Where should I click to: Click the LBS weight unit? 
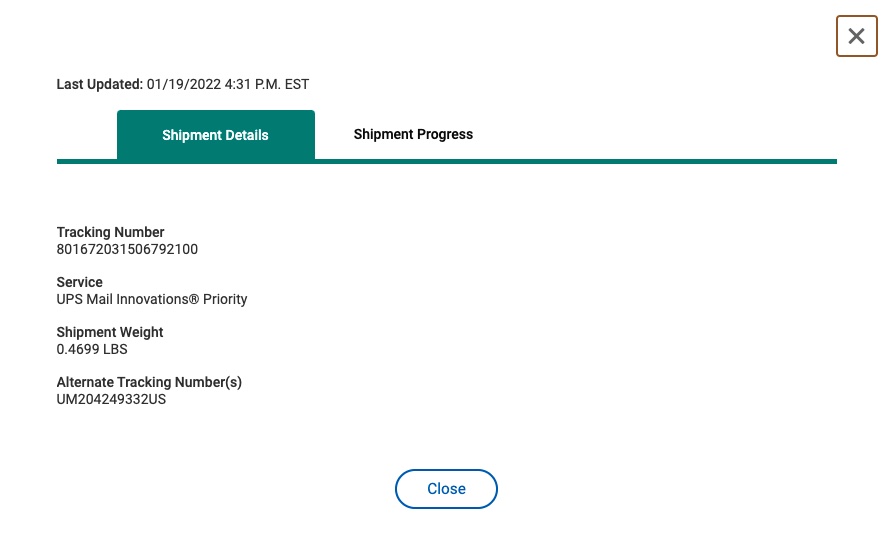point(114,349)
